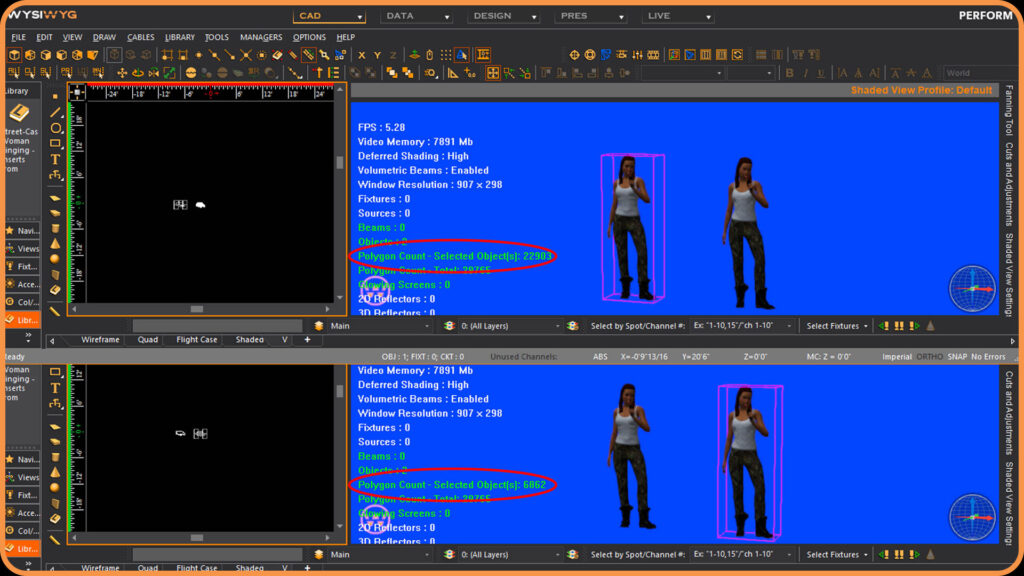The width and height of the screenshot is (1024, 576).
Task: Expand the Main scene dropdown
Action: click(x=380, y=326)
